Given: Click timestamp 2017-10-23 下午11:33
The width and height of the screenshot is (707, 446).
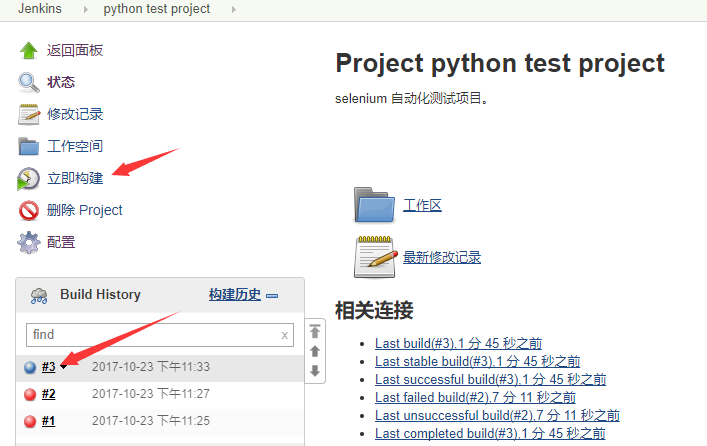Looking at the screenshot, I should [151, 367].
